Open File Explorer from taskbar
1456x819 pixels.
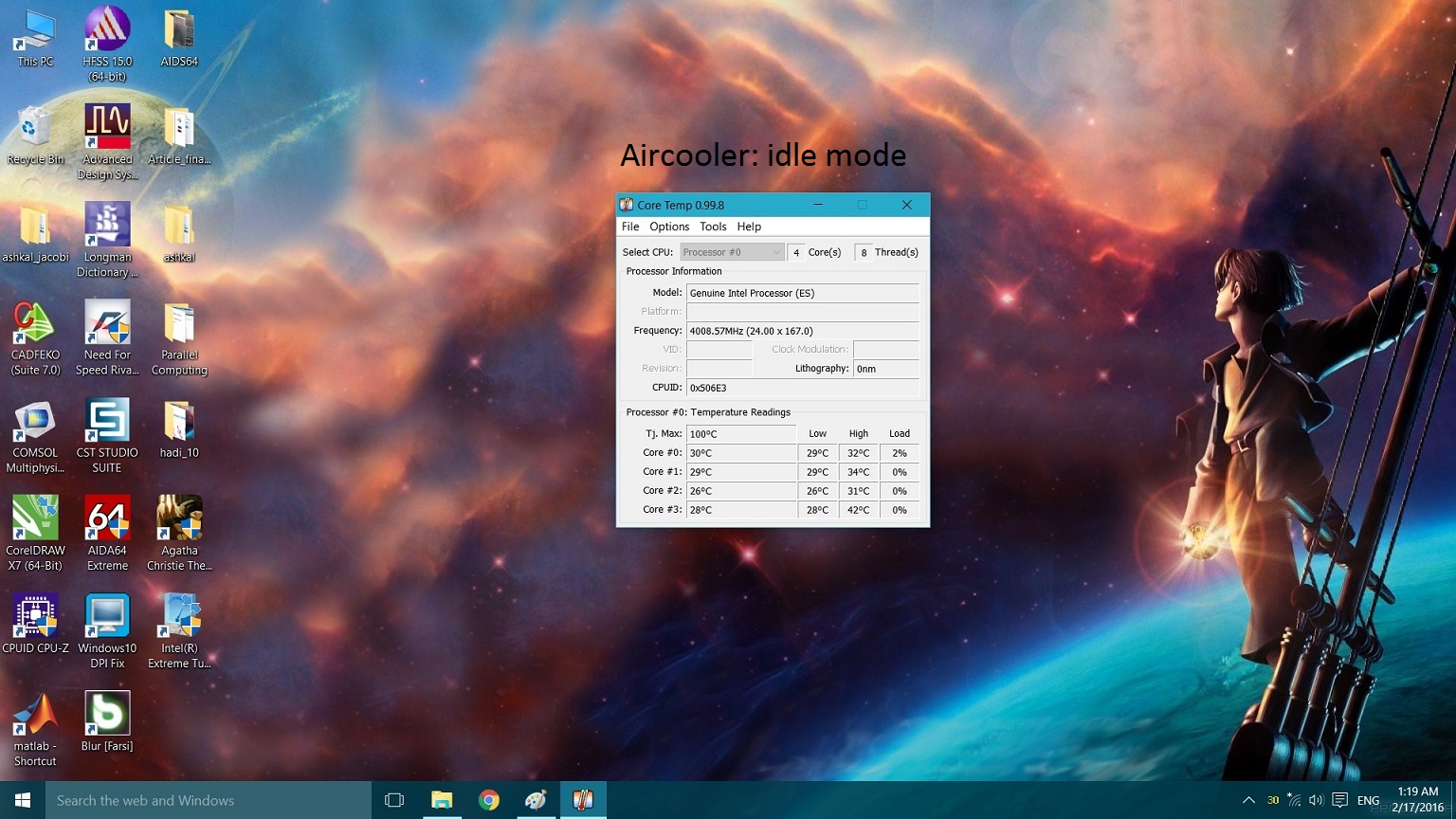tap(442, 800)
